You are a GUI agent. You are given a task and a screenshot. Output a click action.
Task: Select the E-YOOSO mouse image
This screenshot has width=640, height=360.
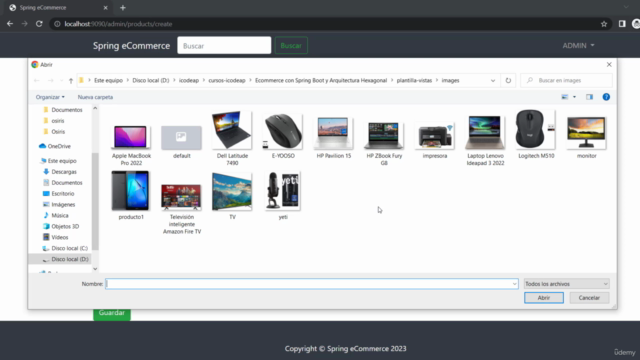point(283,136)
